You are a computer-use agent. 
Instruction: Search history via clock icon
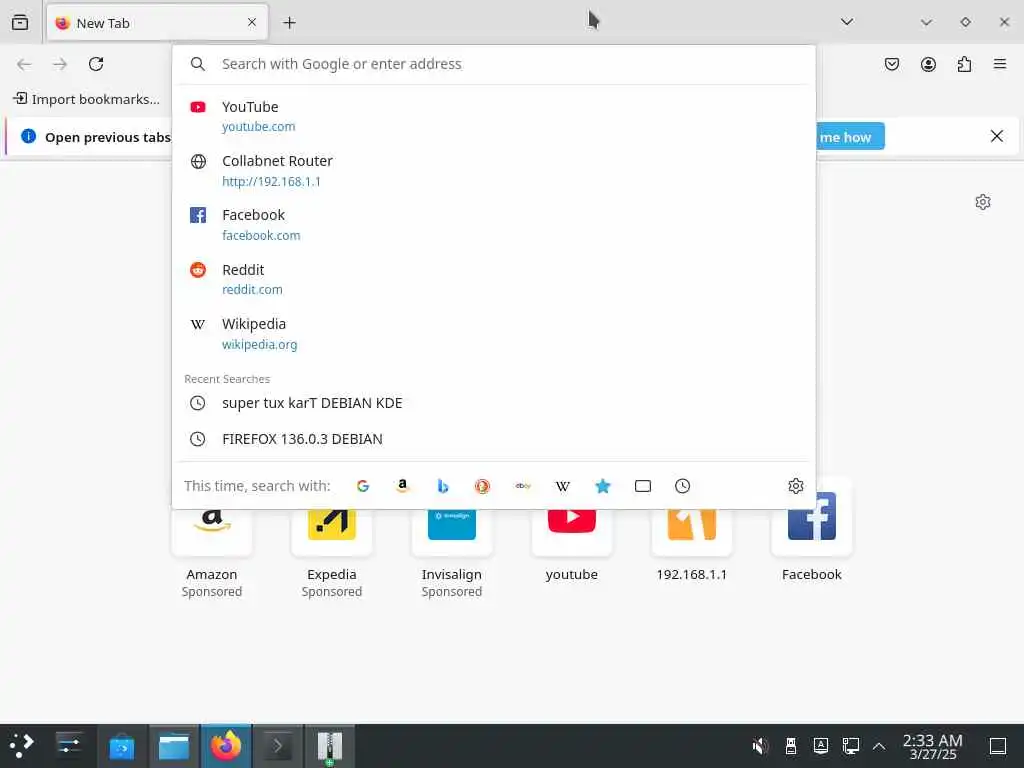point(682,486)
